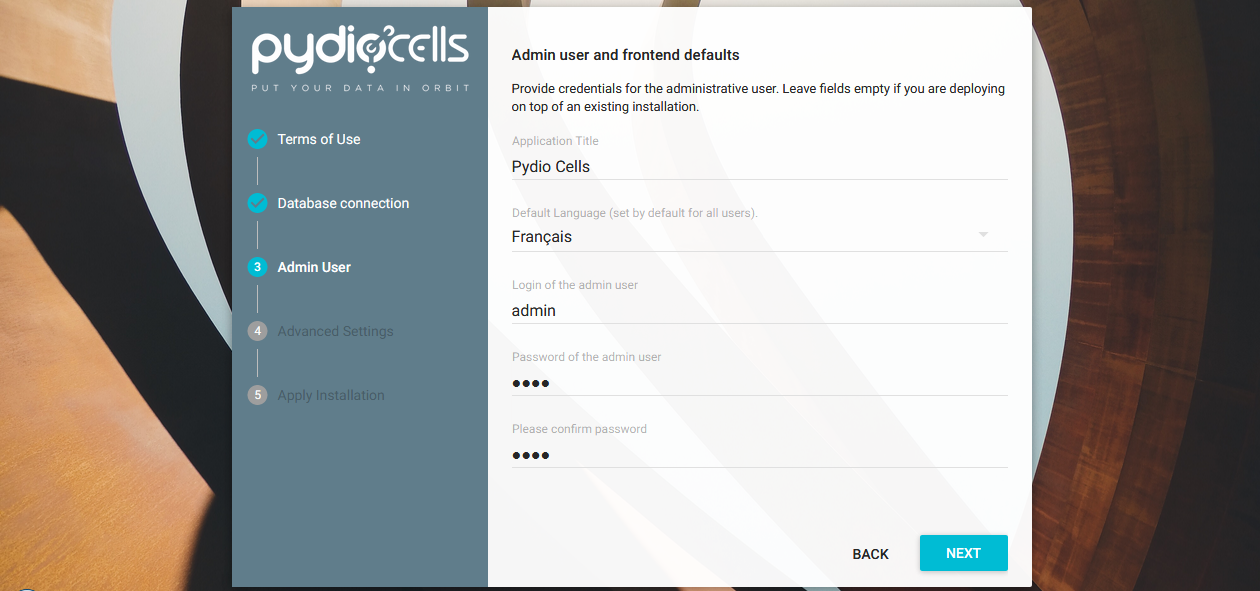The image size is (1260, 591).
Task: Click the Terms of Use checkmark icon
Action: 258,139
